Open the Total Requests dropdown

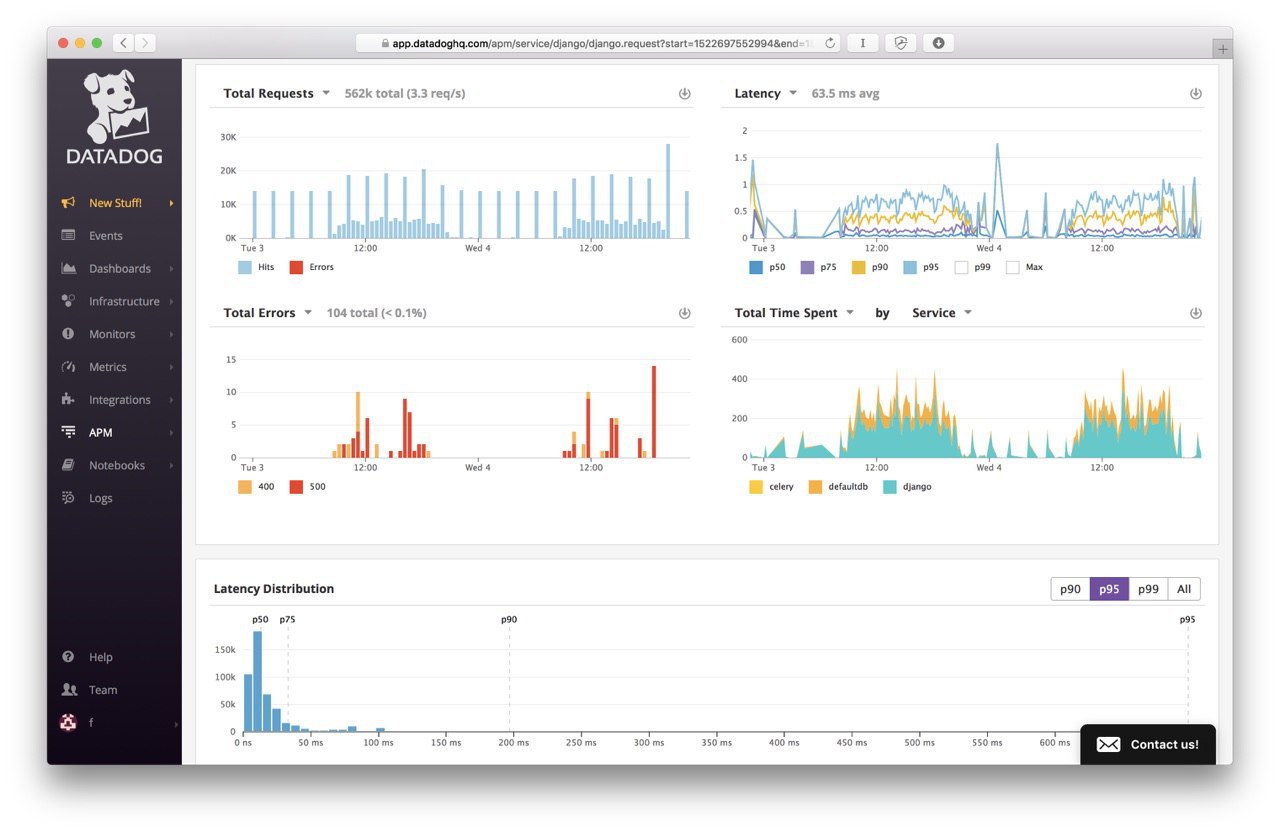tap(326, 93)
